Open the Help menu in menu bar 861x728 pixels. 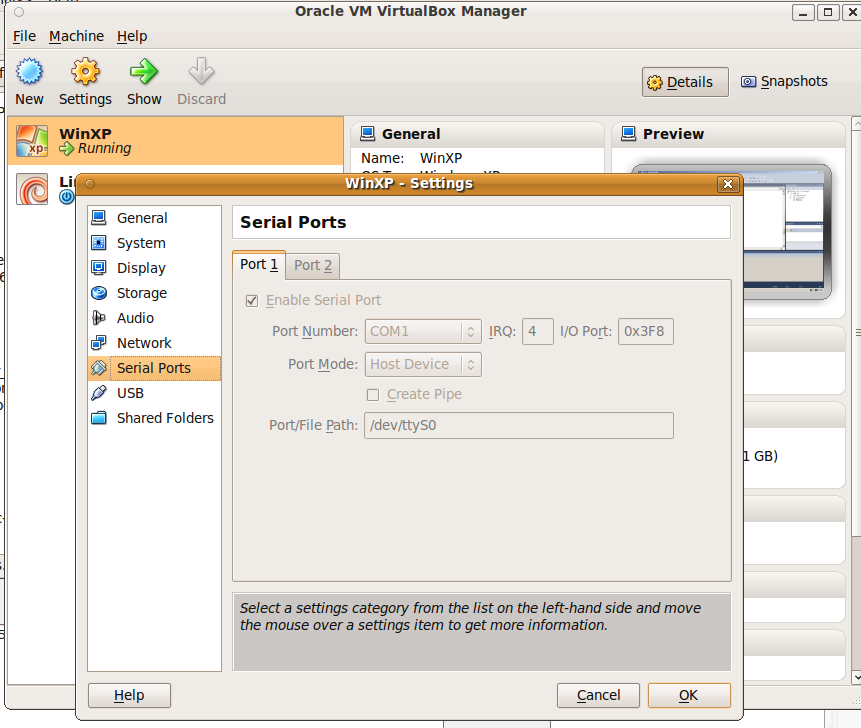132,36
